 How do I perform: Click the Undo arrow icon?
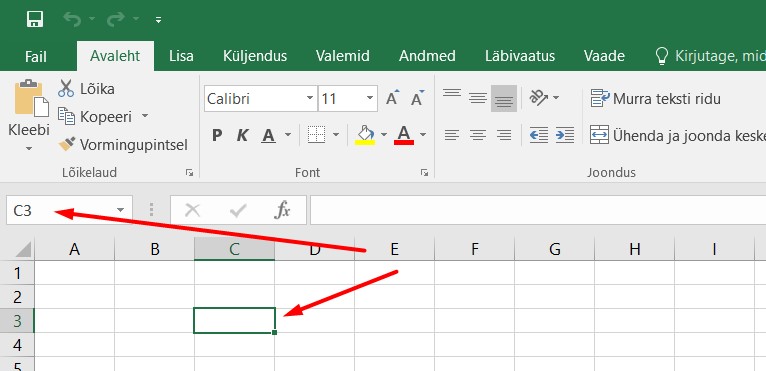72,20
